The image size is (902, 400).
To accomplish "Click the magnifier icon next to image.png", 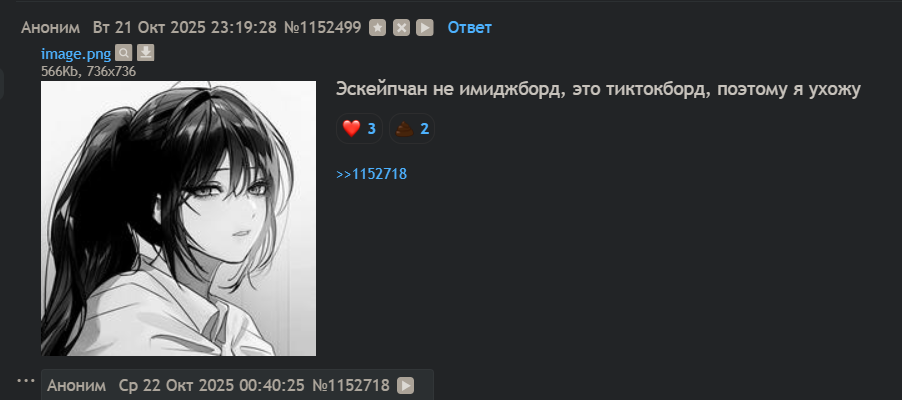I will pyautogui.click(x=123, y=54).
